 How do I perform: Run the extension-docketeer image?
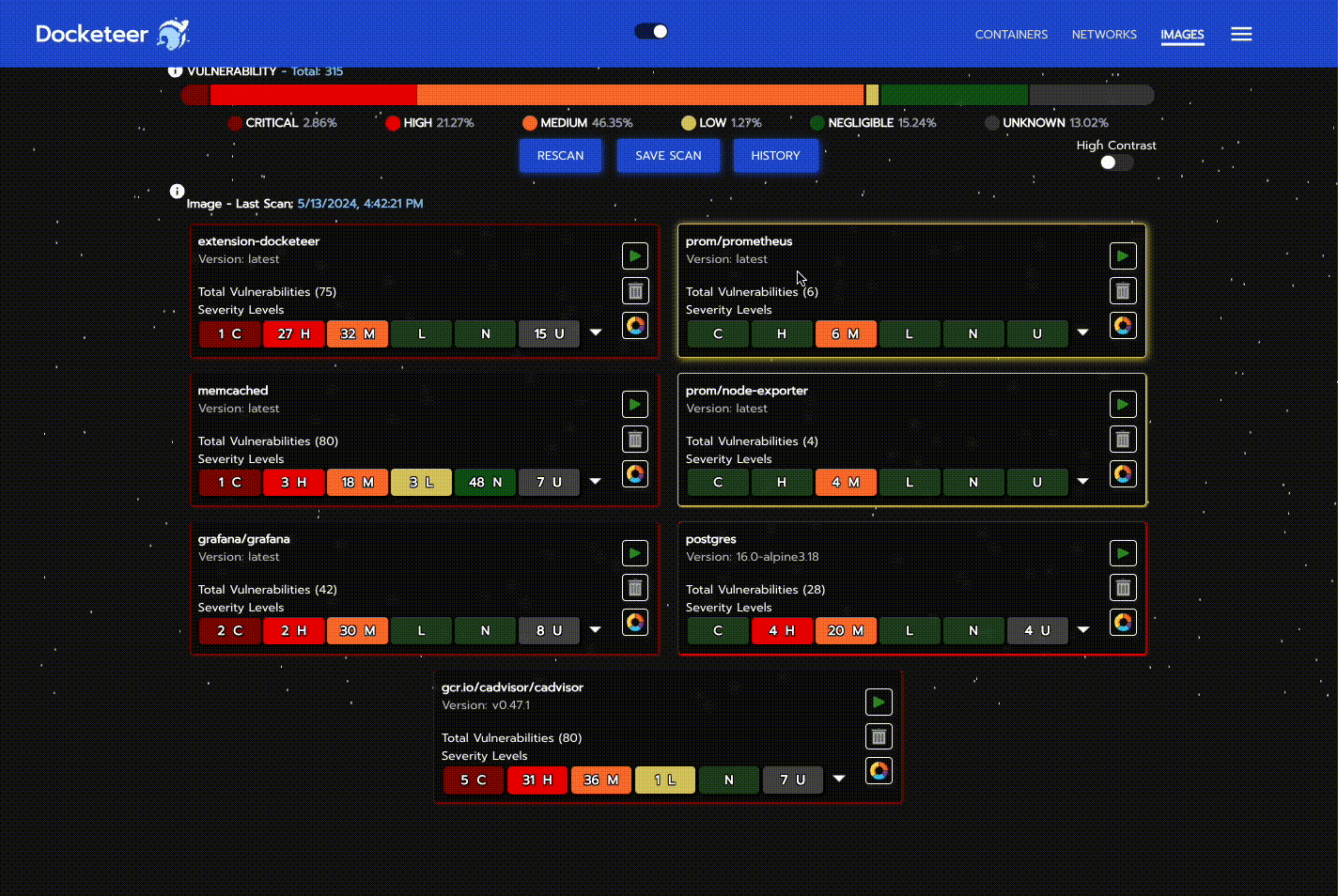click(635, 255)
